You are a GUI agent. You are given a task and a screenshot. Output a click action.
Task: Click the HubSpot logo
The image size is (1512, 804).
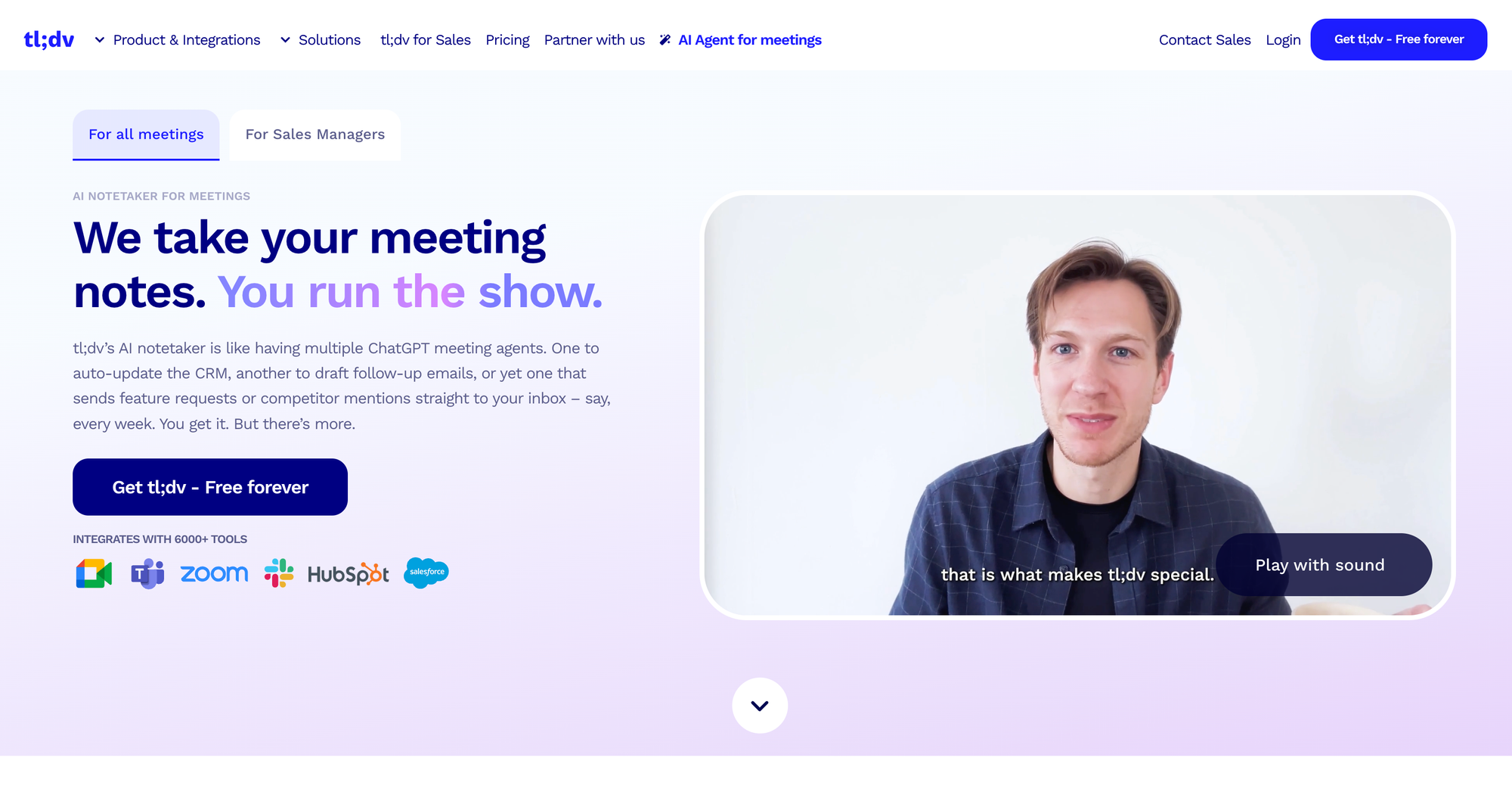click(349, 574)
